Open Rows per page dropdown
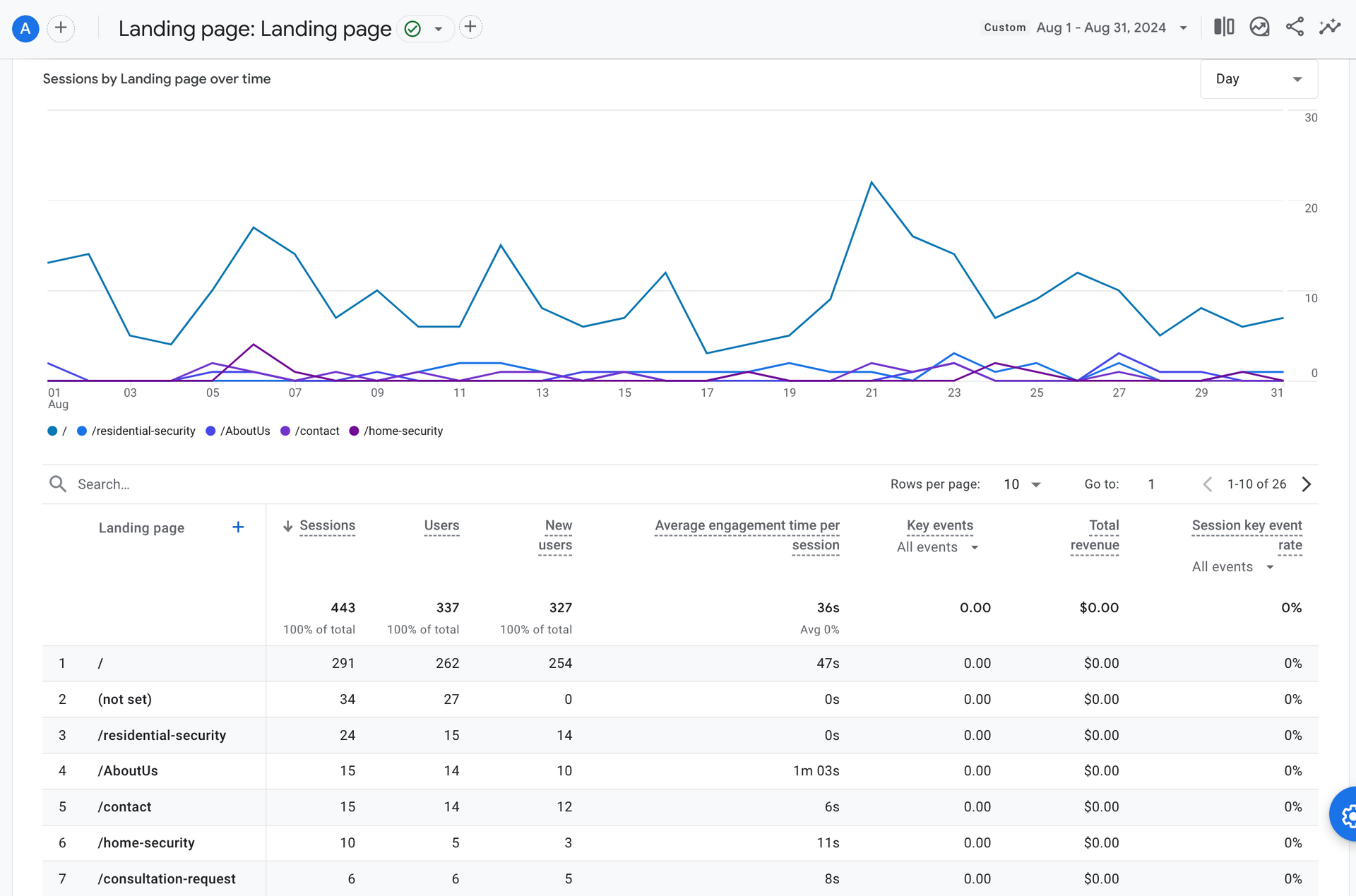This screenshot has width=1356, height=896. [x=1022, y=484]
